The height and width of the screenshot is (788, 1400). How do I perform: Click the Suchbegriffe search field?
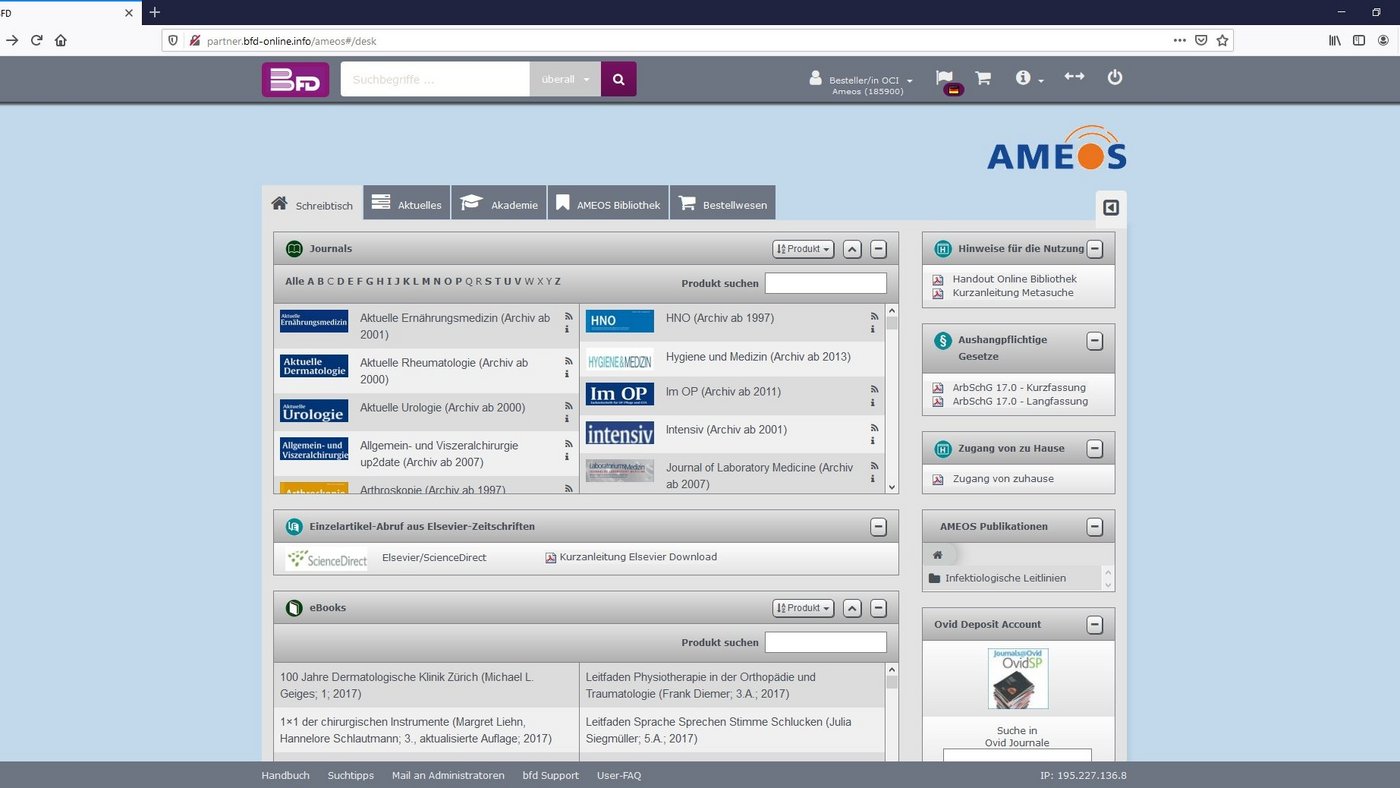click(x=435, y=79)
